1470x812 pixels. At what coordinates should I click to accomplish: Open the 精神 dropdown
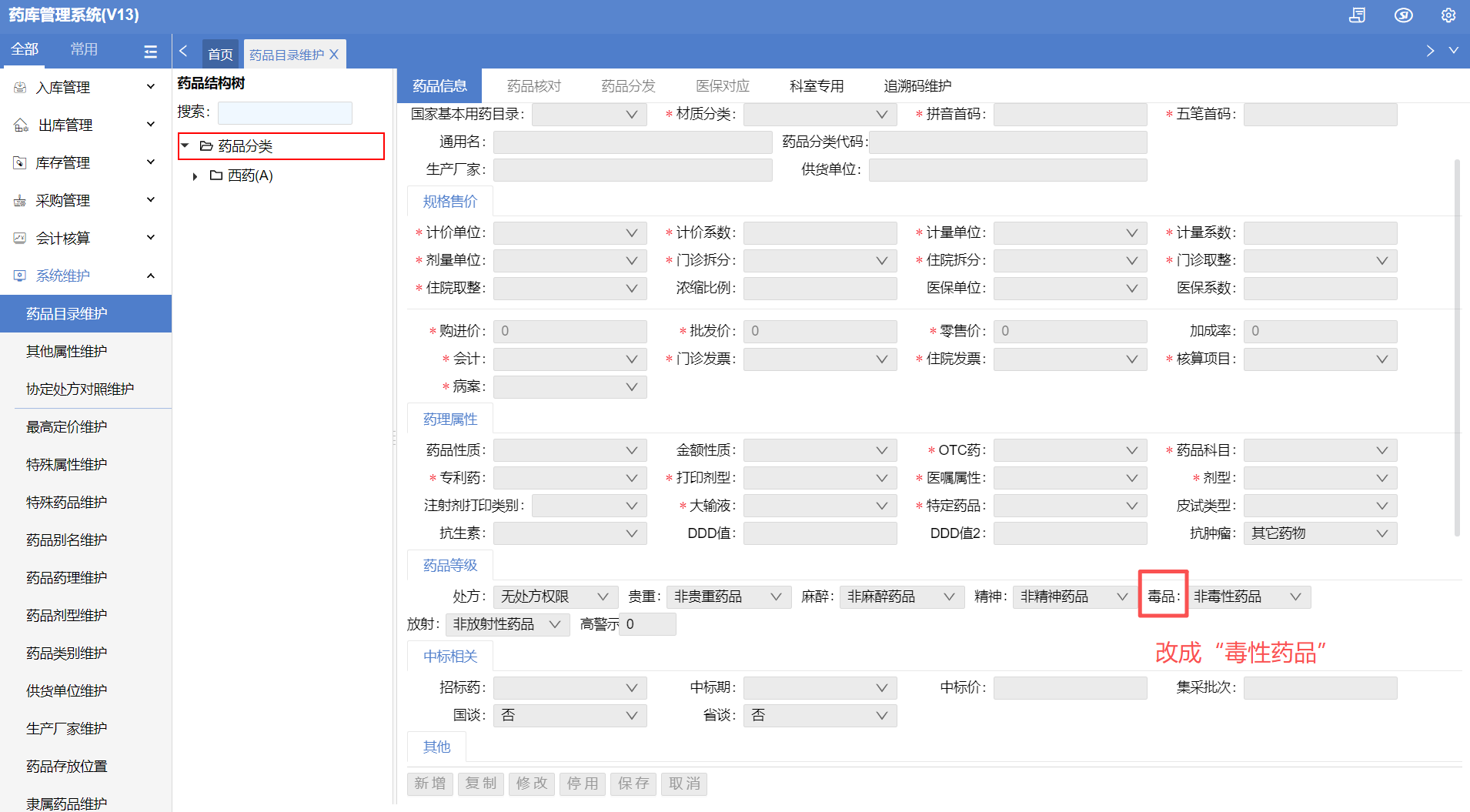coord(1075,597)
